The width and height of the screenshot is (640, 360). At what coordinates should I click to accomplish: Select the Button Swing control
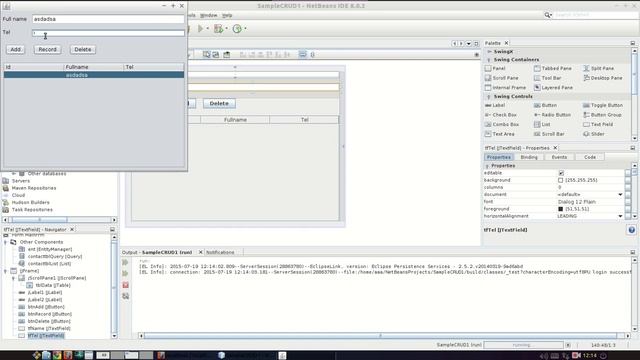(x=545, y=105)
